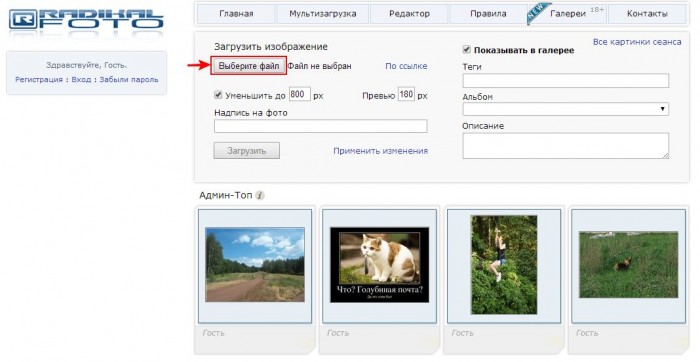Click the Здравствуйте, Гость greeting text
The image size is (700, 362).
87,65
